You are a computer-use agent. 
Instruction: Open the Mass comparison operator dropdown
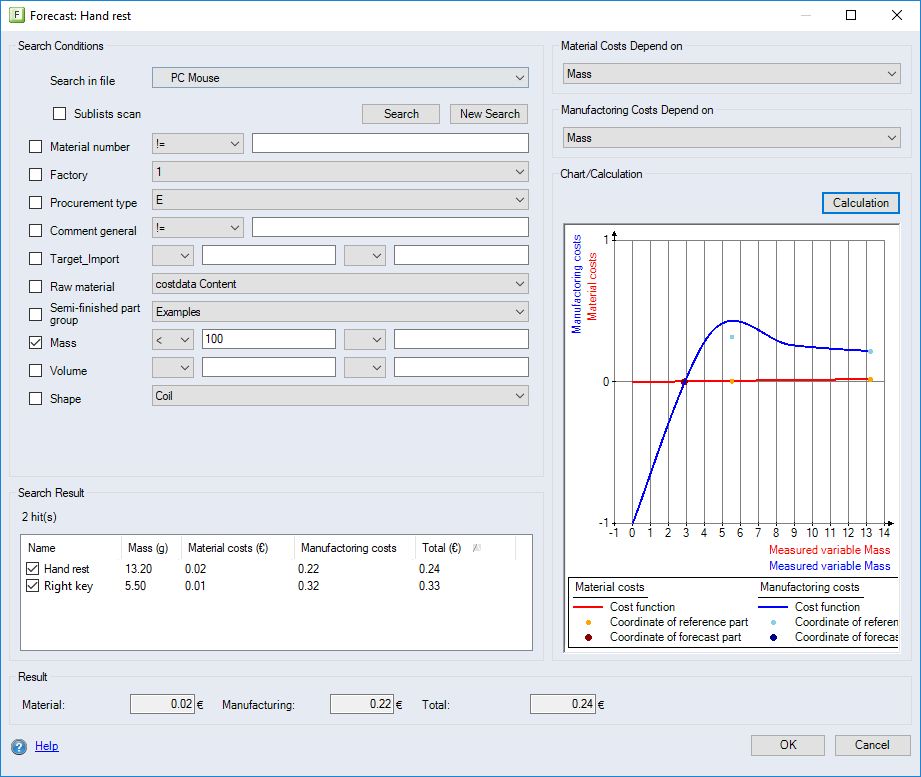click(172, 340)
